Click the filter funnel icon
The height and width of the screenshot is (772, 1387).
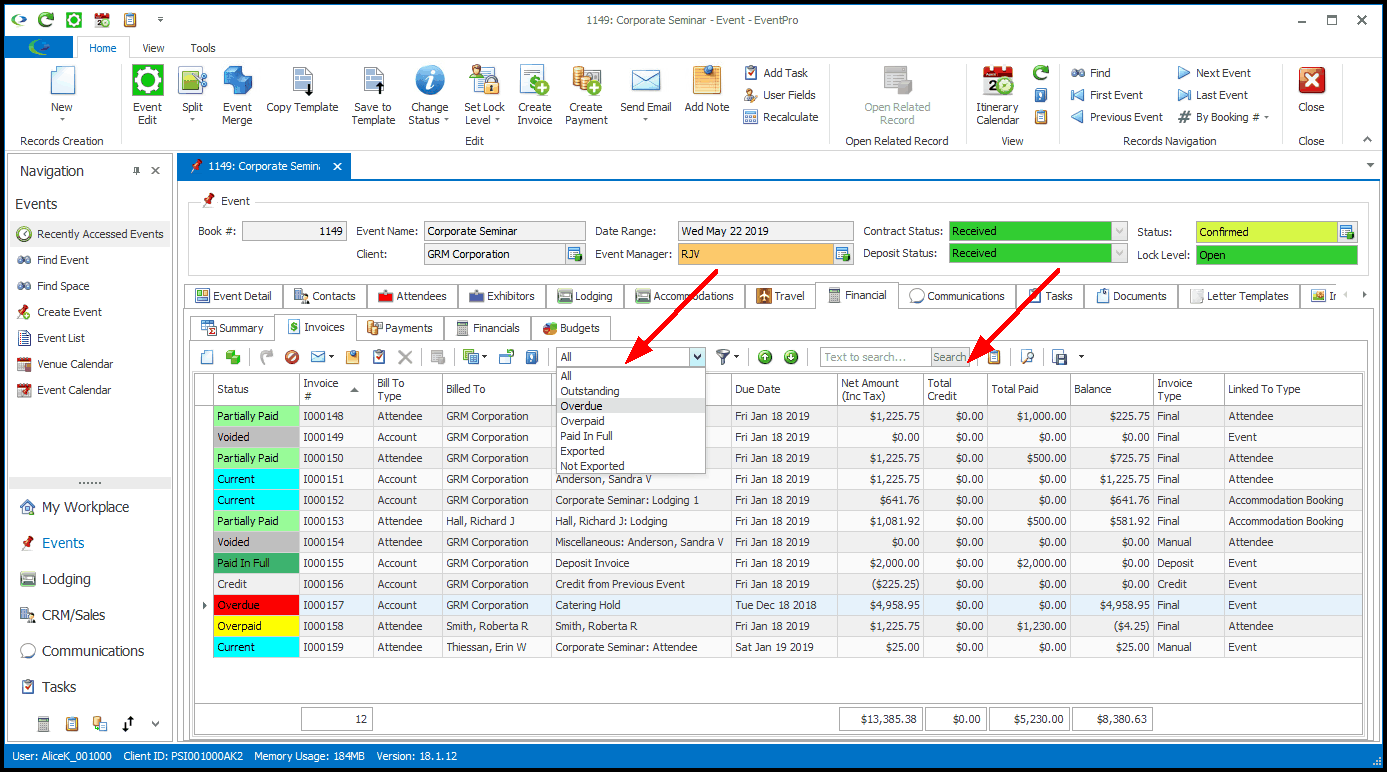723,357
